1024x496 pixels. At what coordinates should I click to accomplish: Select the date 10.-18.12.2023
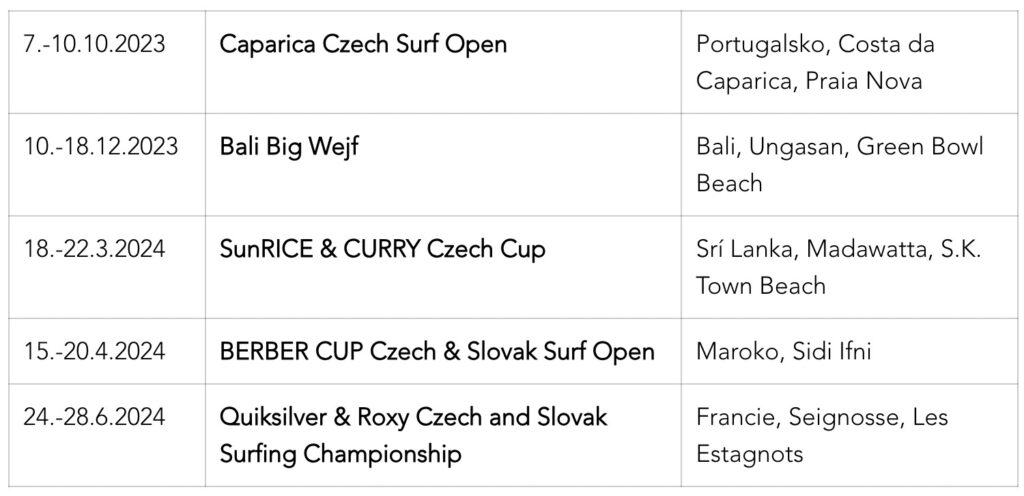[x=101, y=146]
